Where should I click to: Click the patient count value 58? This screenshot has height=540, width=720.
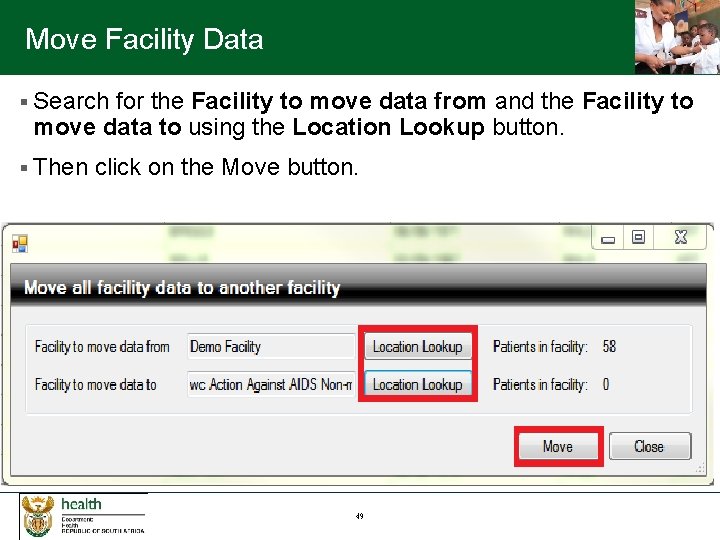tap(609, 347)
